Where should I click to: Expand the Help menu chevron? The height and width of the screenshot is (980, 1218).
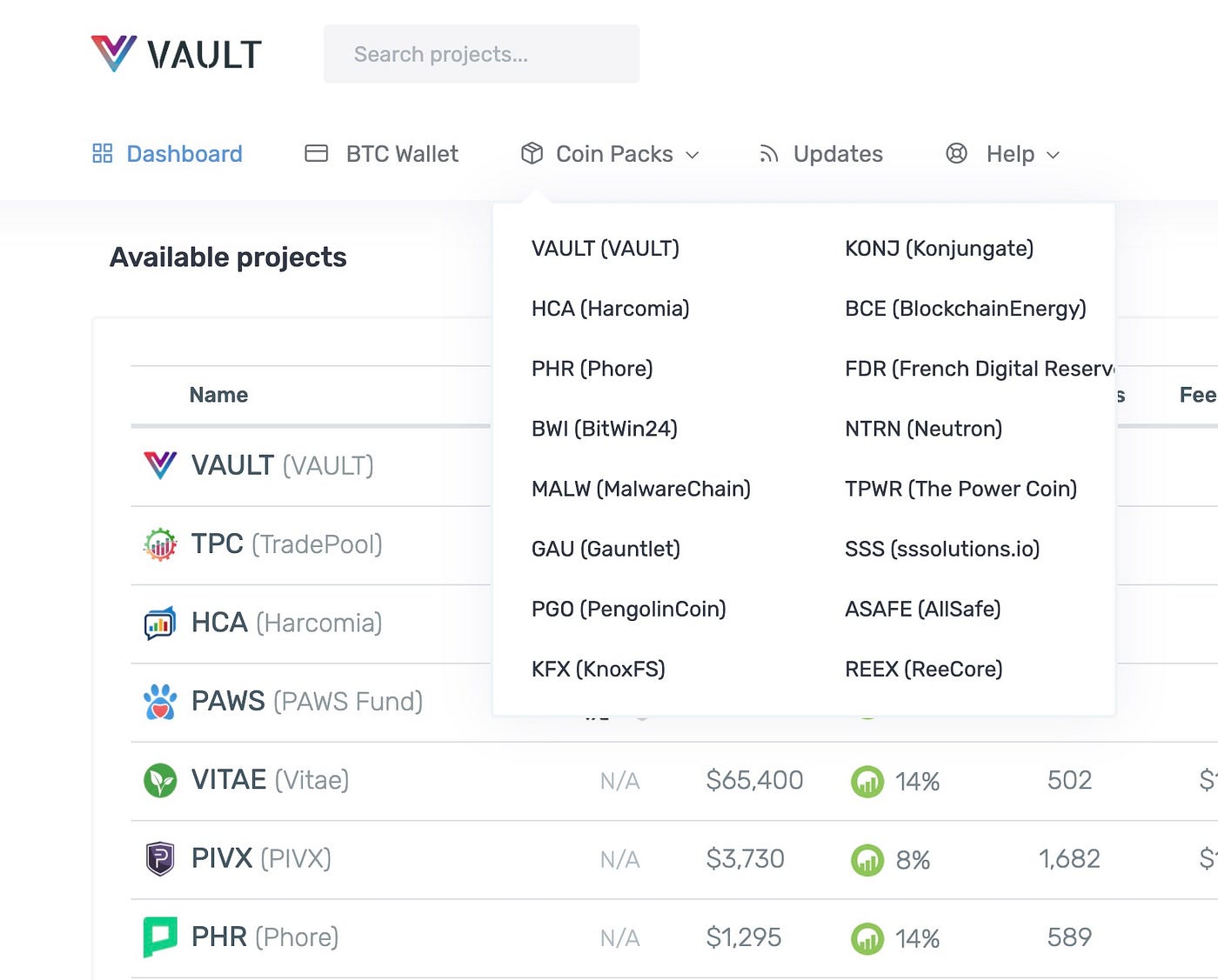[x=1053, y=155]
